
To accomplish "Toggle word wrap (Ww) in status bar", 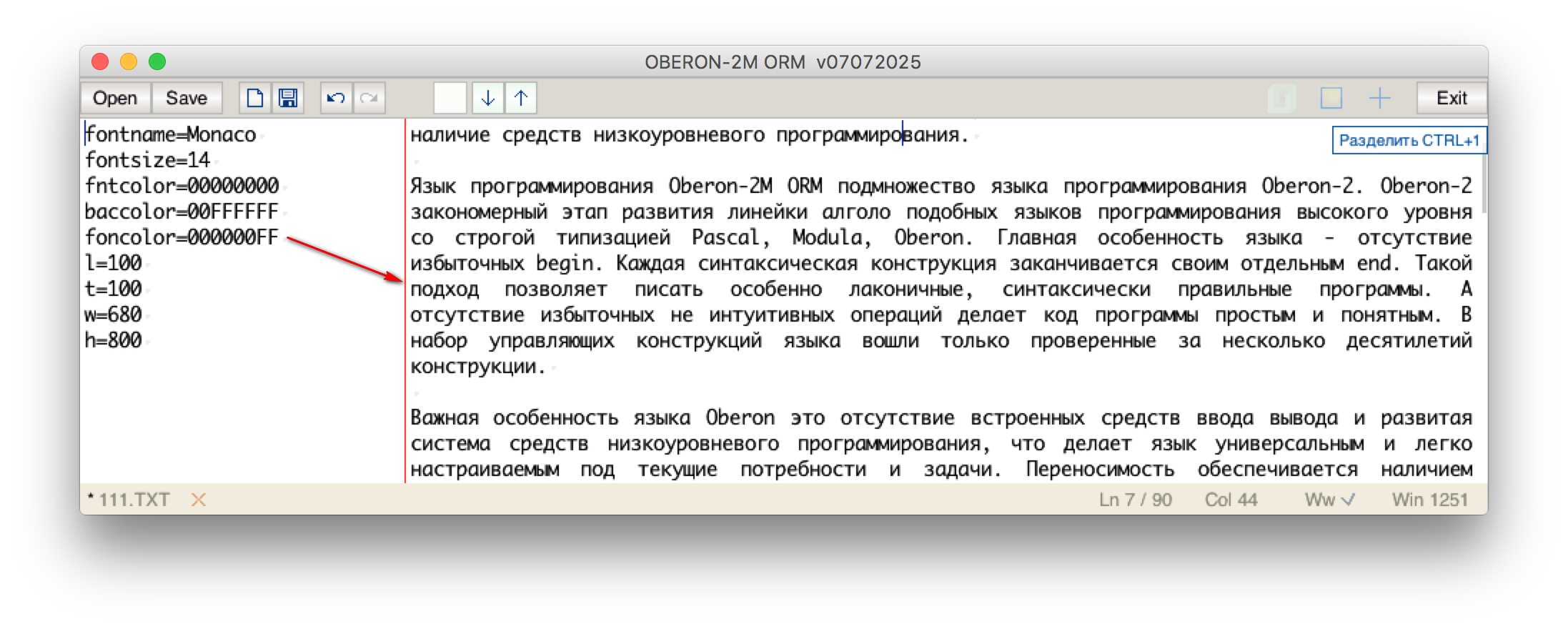I will pyautogui.click(x=1329, y=500).
